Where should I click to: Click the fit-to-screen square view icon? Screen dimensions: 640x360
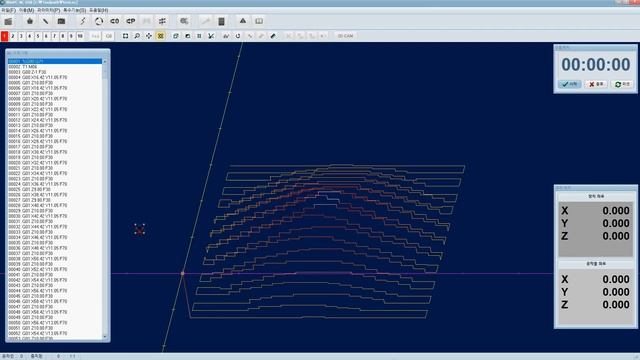pos(126,36)
